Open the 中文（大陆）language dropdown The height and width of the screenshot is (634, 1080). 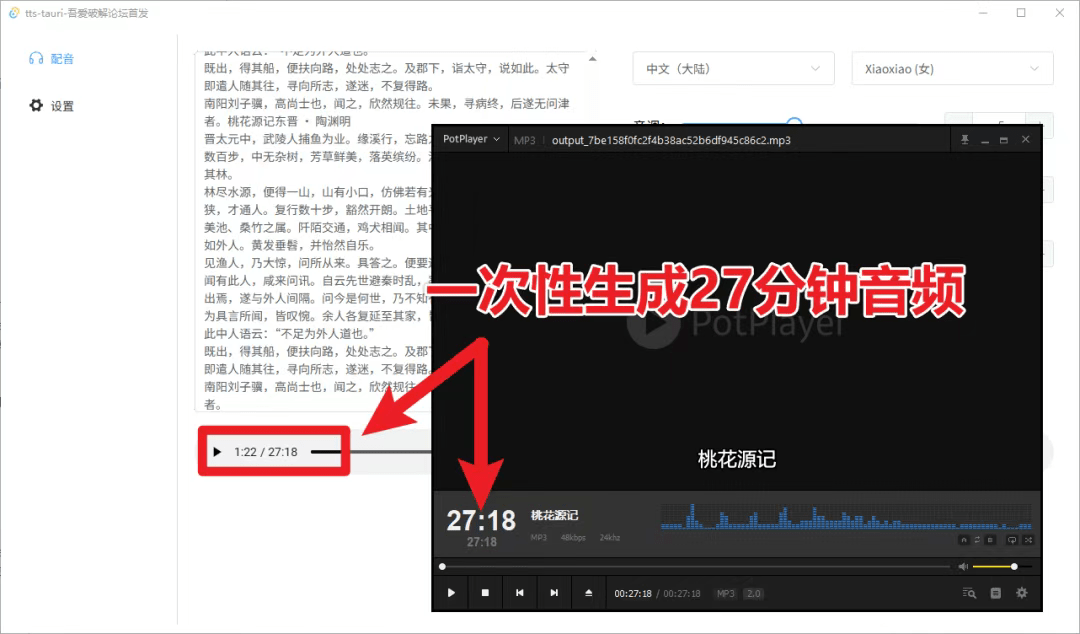(x=733, y=68)
